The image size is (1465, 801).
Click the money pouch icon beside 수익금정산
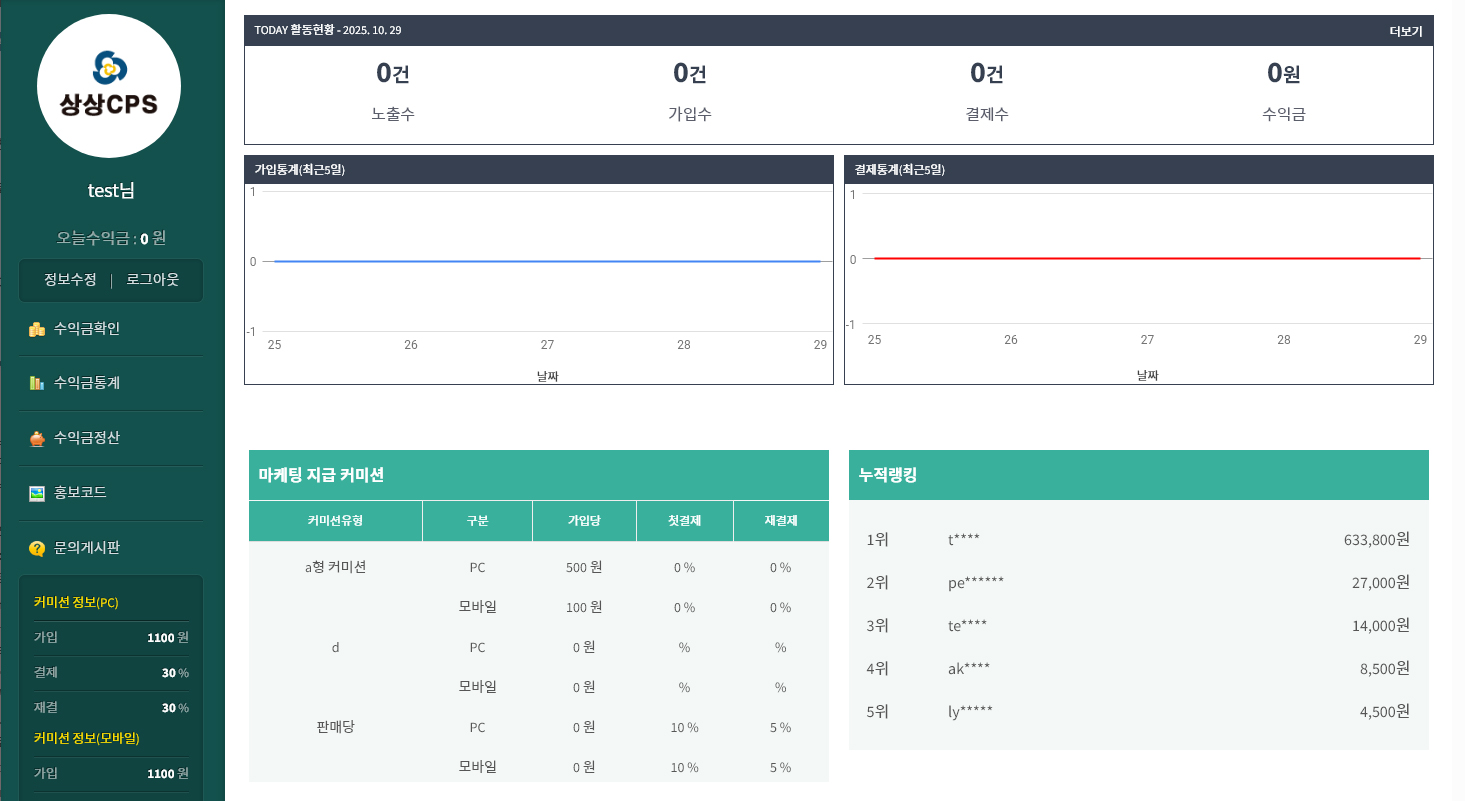(x=37, y=438)
